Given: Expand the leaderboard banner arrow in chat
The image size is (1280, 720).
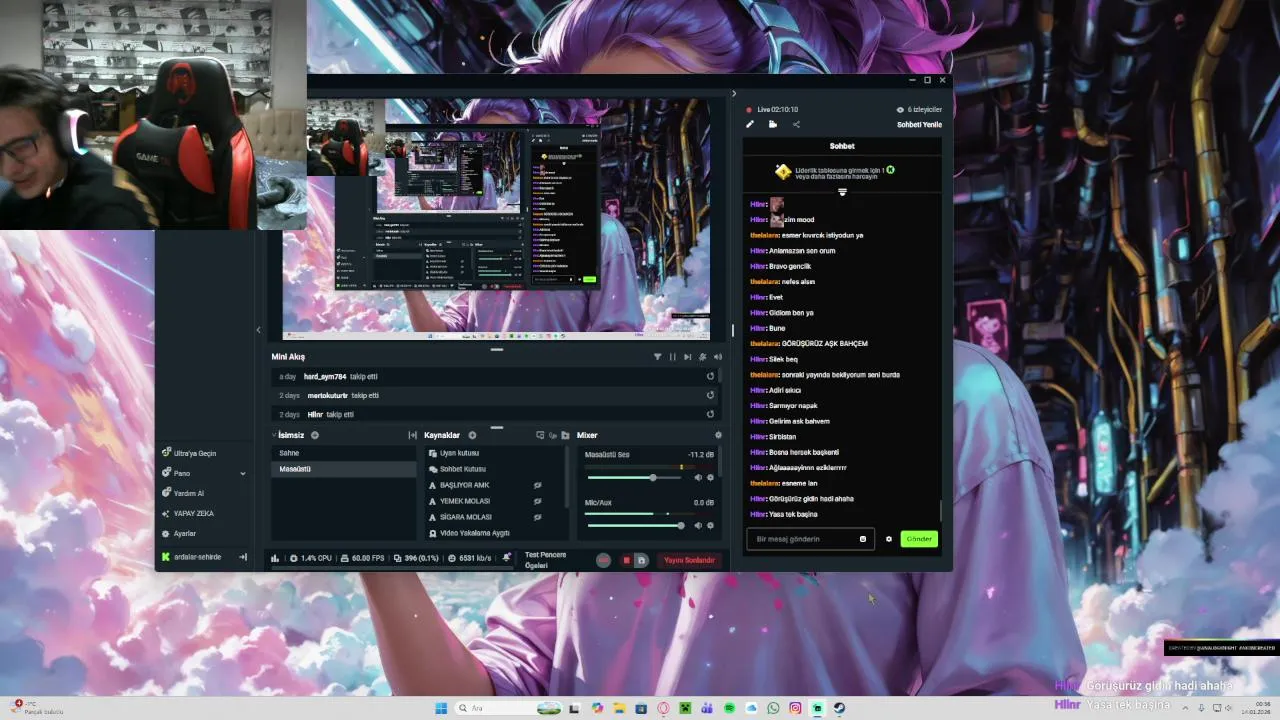Looking at the screenshot, I should [842, 192].
